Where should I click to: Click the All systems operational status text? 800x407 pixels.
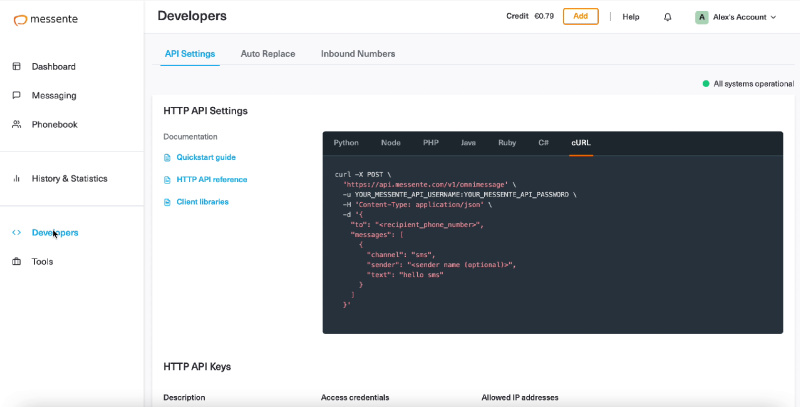coord(754,84)
